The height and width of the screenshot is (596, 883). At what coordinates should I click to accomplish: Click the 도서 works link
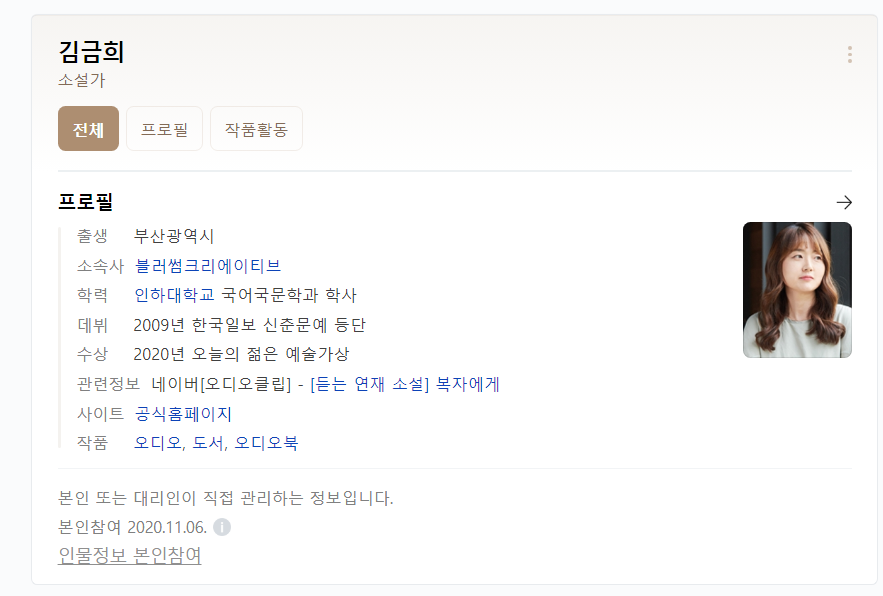point(208,443)
